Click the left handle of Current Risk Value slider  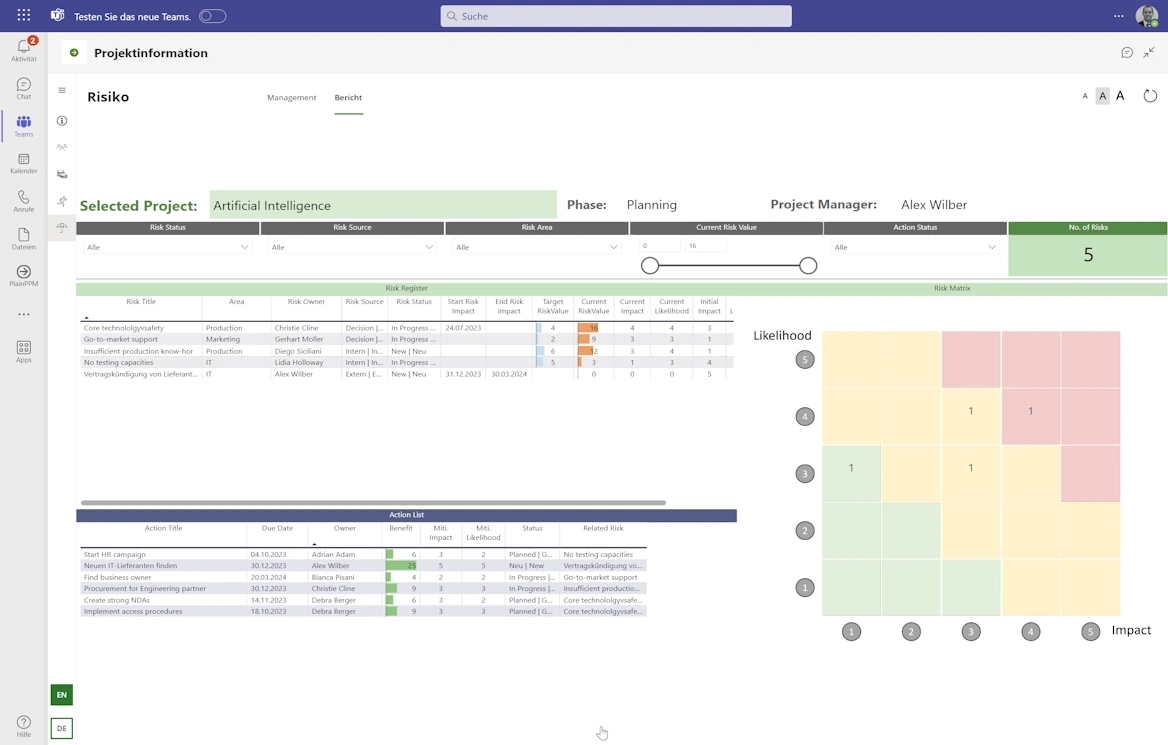[650, 266]
